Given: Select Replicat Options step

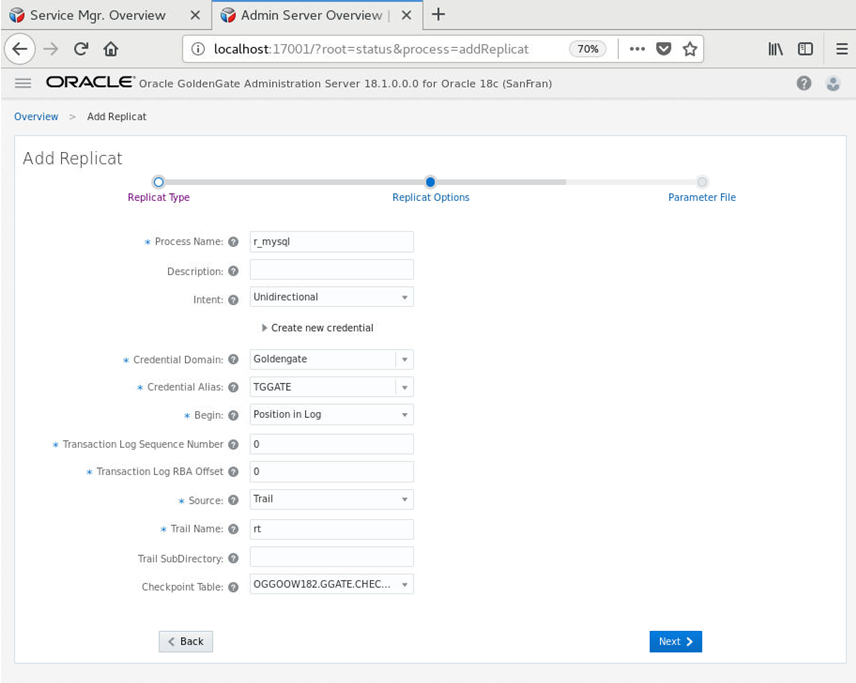Looking at the screenshot, I should tap(431, 197).
